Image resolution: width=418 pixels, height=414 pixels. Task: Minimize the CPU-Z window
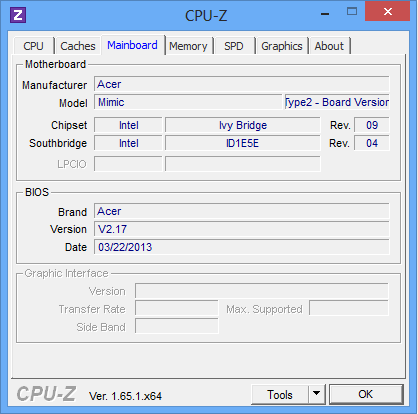(325, 13)
